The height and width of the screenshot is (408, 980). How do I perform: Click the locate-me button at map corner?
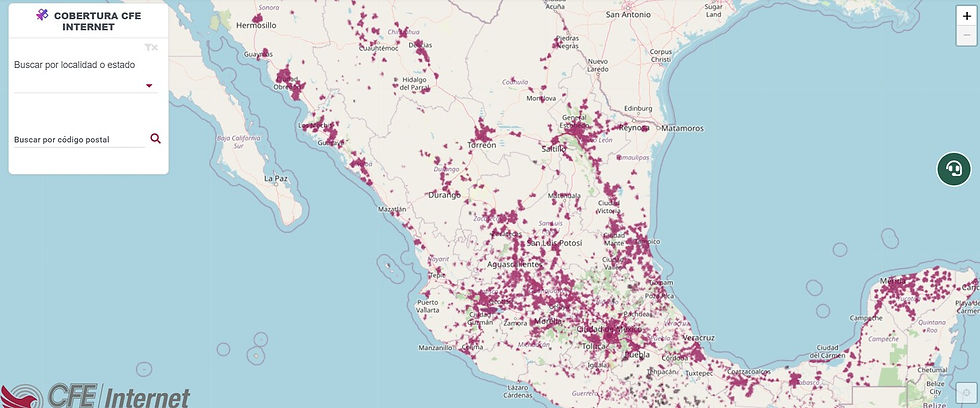[967, 394]
